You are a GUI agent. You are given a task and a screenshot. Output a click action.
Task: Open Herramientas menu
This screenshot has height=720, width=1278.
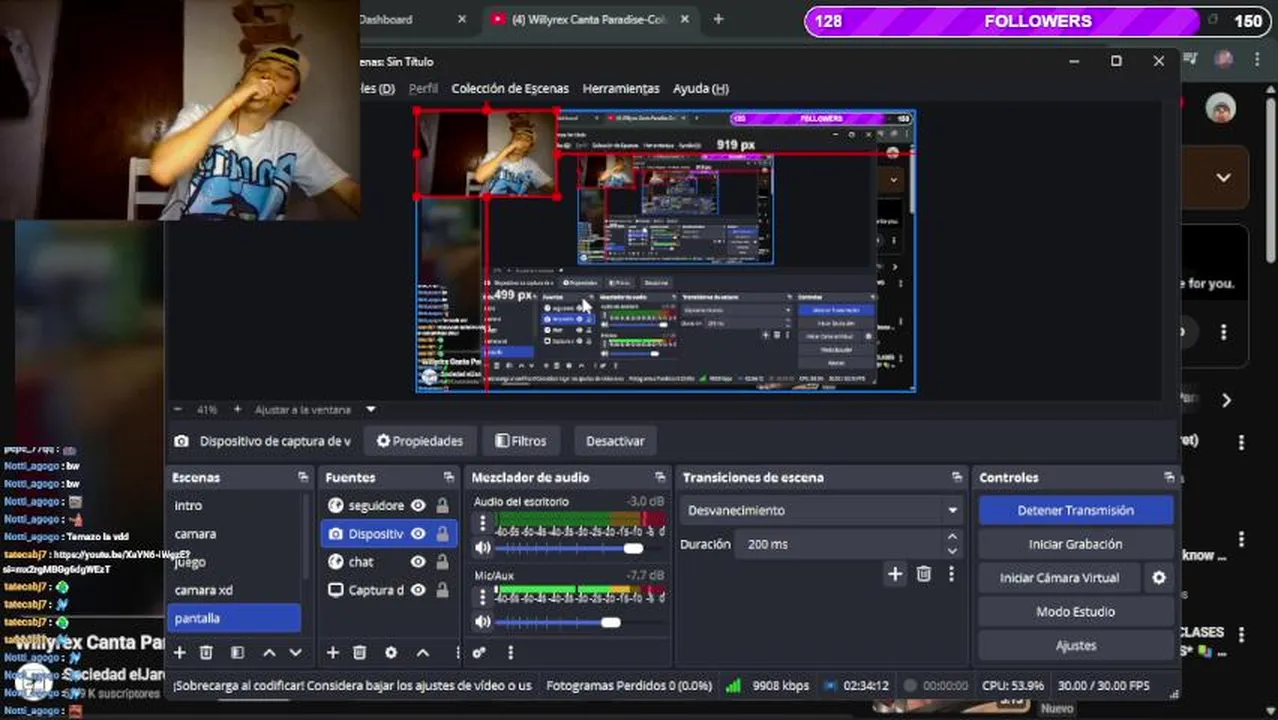click(621, 88)
